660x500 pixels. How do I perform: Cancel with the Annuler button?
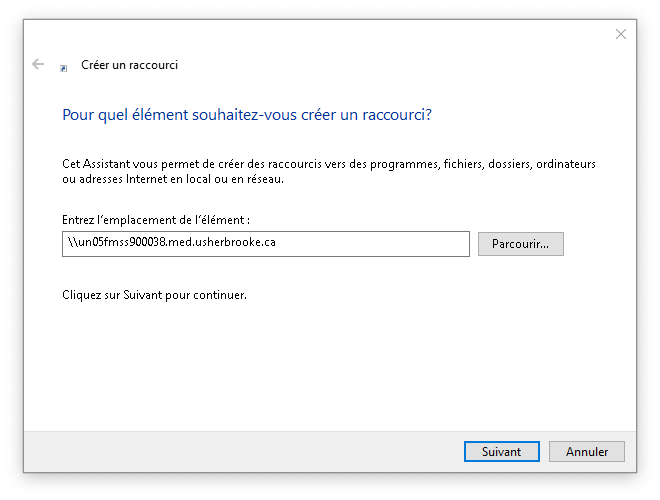(x=587, y=451)
